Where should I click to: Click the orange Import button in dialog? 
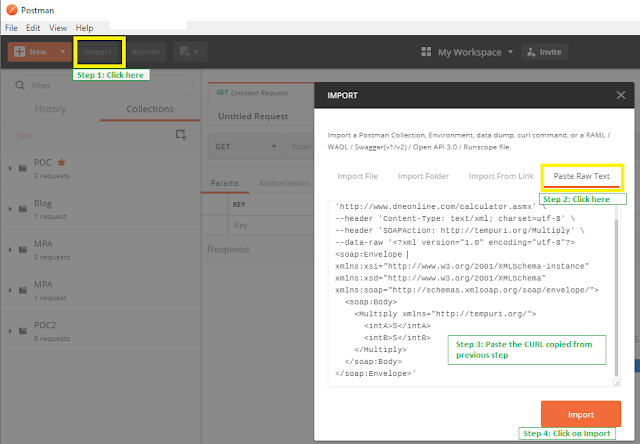[581, 414]
